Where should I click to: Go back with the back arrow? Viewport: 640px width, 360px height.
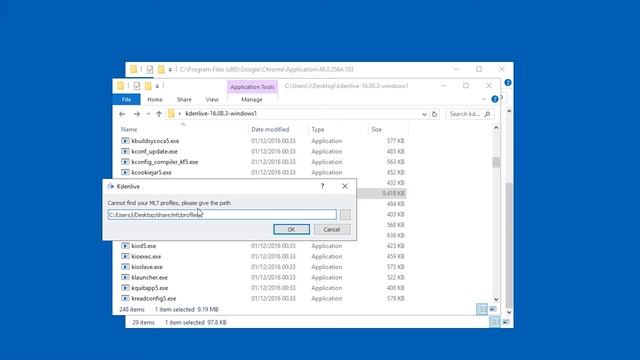click(122, 114)
